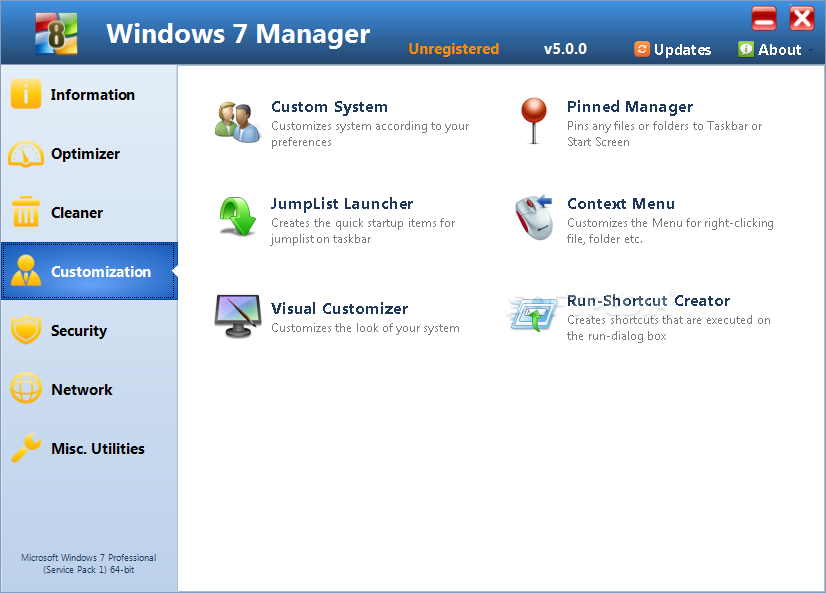Click the Cleaner trash can icon
Image resolution: width=826 pixels, height=593 pixels.
click(x=26, y=212)
